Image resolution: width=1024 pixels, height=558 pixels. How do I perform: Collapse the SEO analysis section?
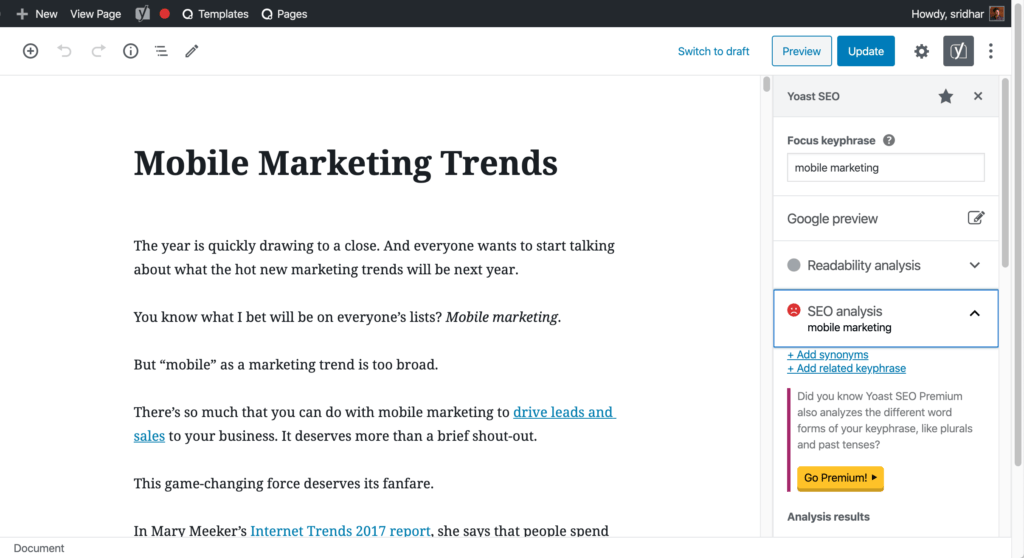(x=974, y=313)
